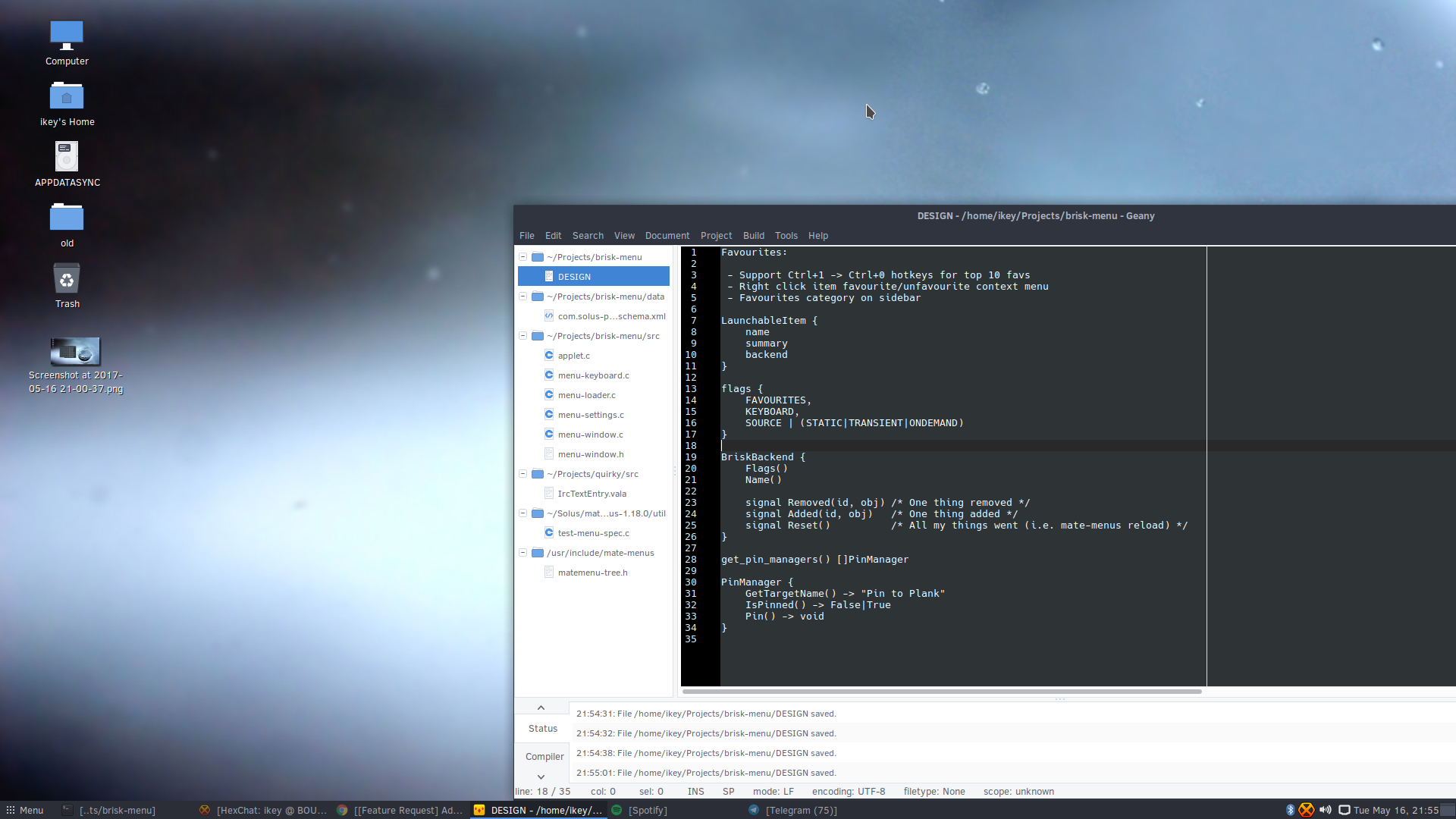Click the editor's horizontal scrollbar
Image resolution: width=1456 pixels, height=819 pixels.
click(942, 692)
